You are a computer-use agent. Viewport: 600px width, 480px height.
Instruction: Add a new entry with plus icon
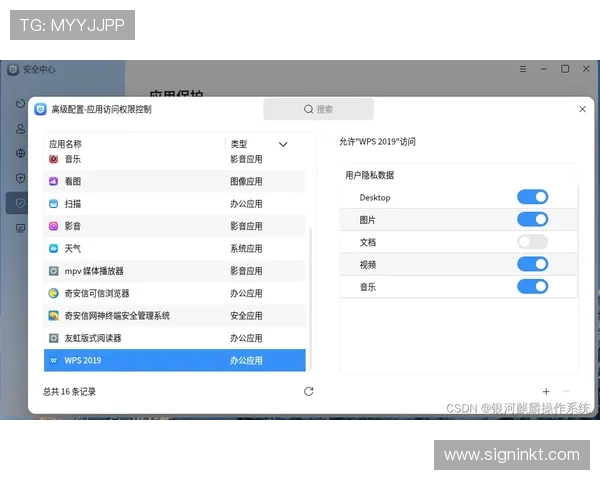546,392
